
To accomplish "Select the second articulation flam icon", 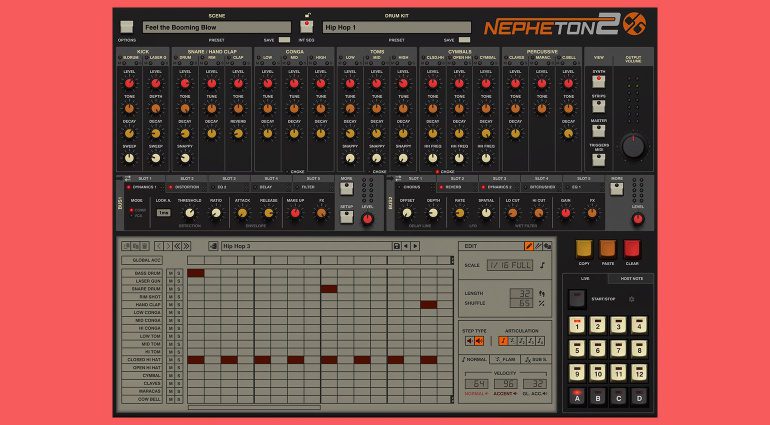I will [513, 340].
